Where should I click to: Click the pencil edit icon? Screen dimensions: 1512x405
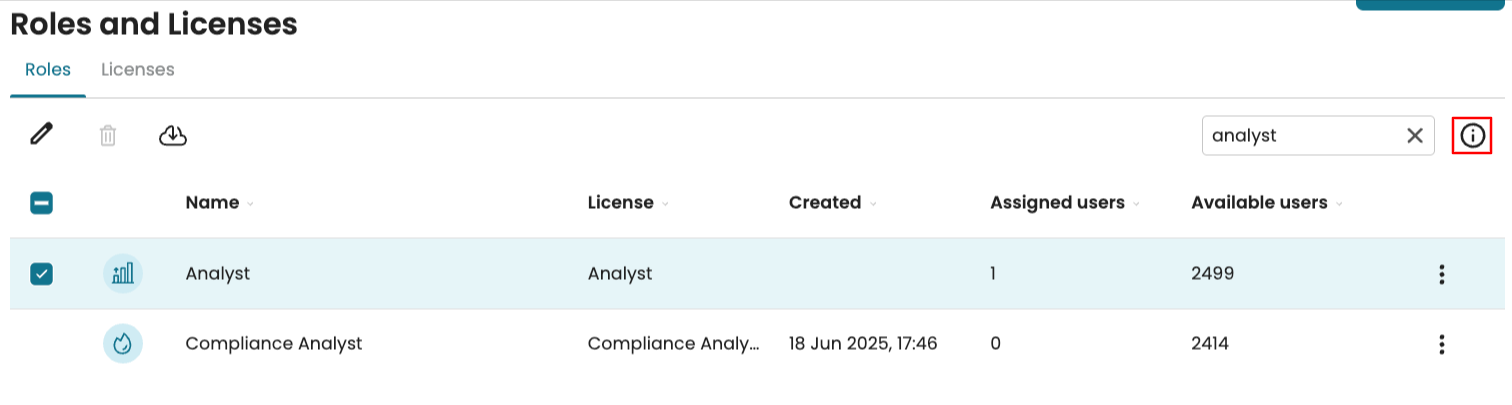41,135
